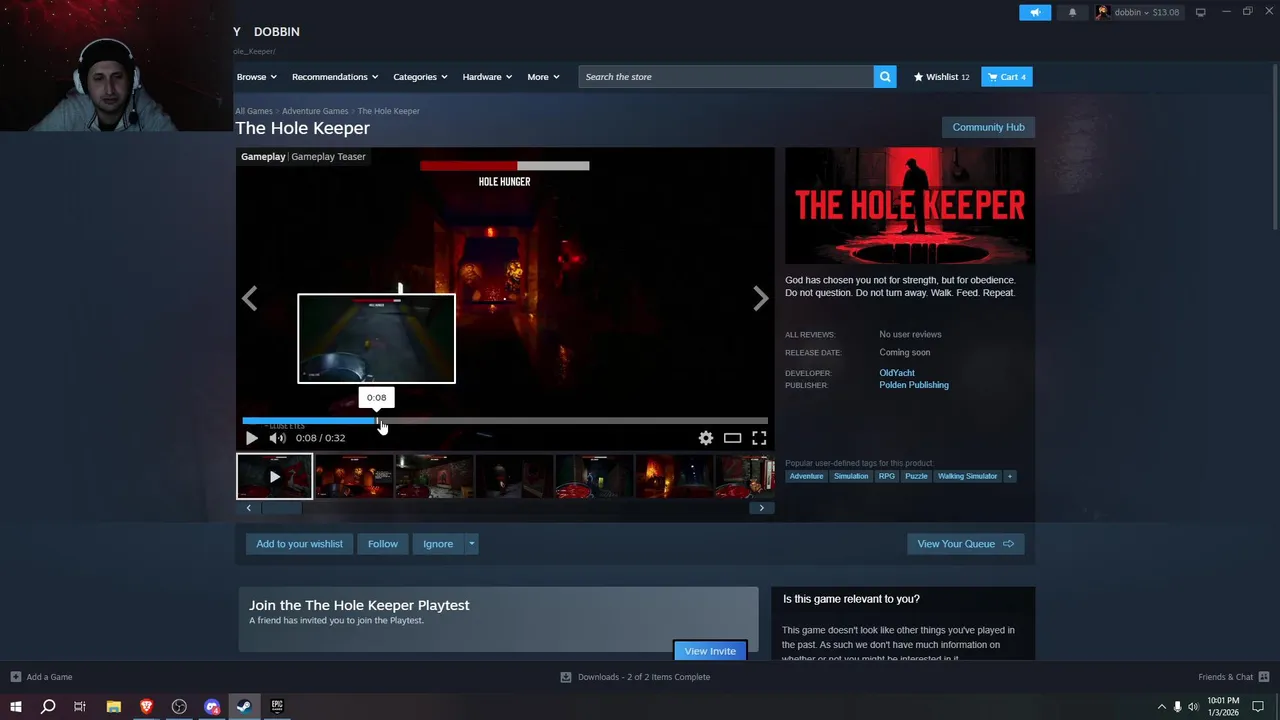Launch Brave browser from taskbar
The width and height of the screenshot is (1280, 720).
click(x=146, y=707)
